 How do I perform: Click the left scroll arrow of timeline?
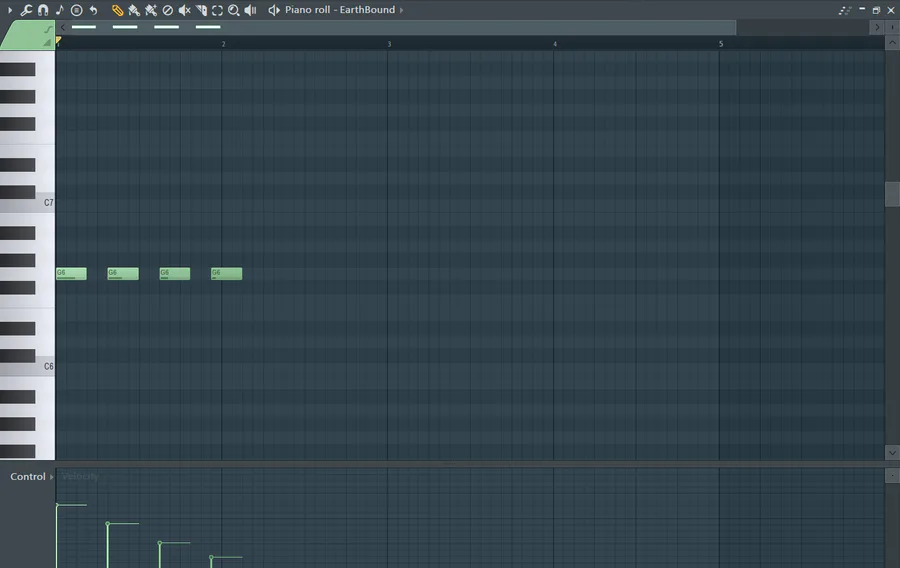click(63, 27)
